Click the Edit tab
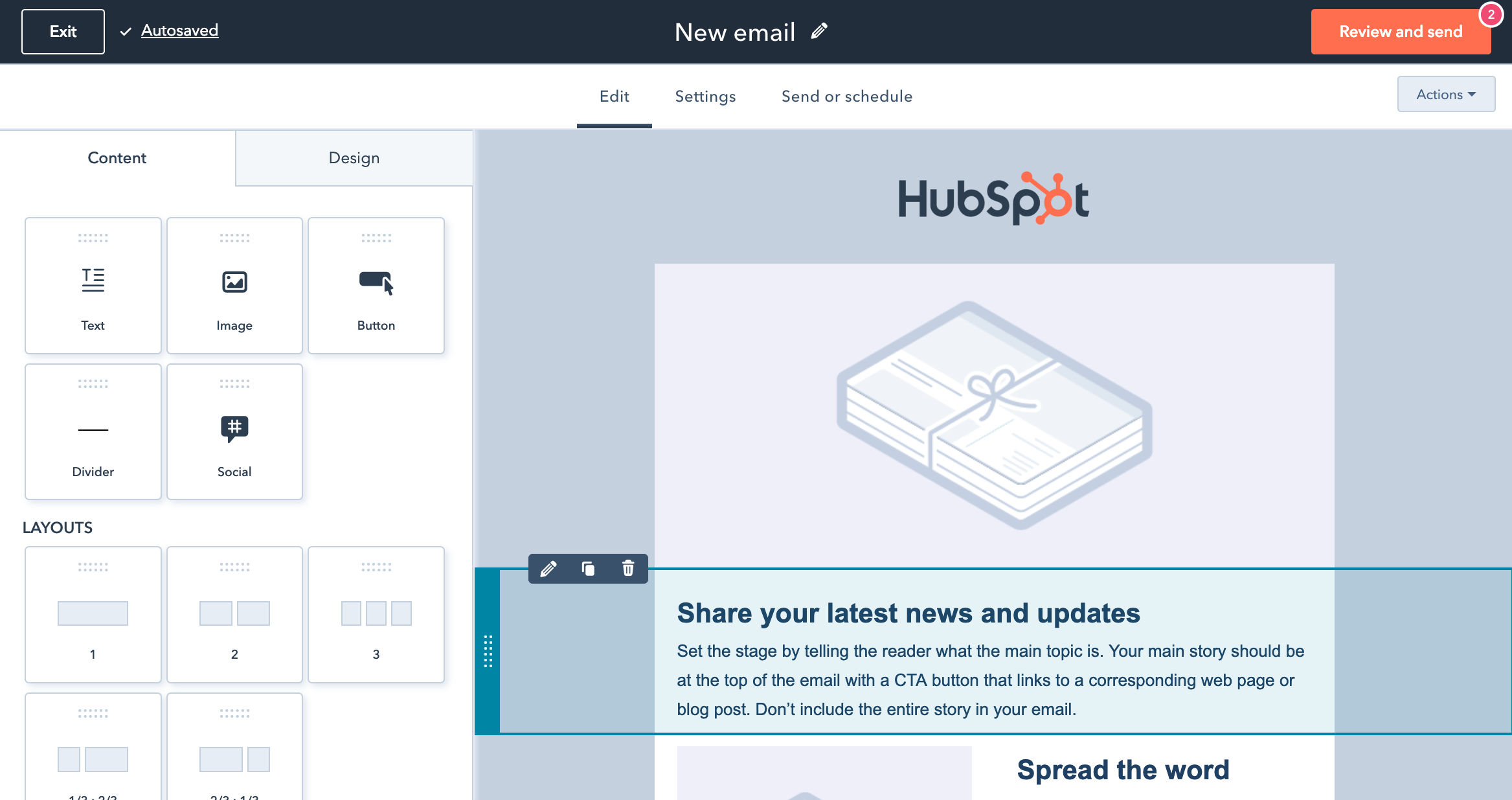The width and height of the screenshot is (1512, 800). (x=613, y=96)
